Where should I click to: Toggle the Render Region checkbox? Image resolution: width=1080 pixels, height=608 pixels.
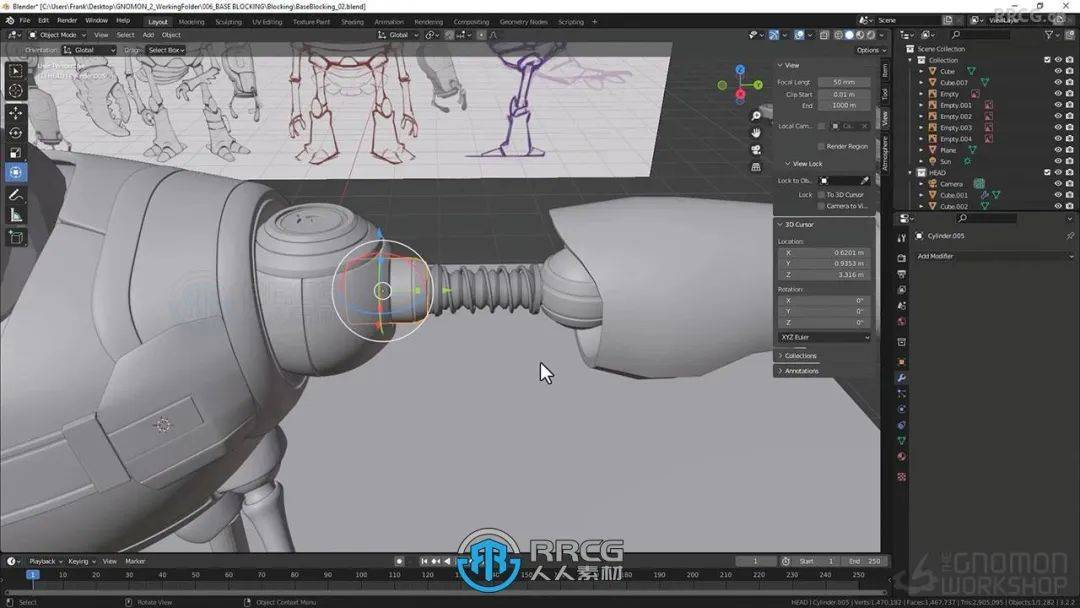coord(822,146)
